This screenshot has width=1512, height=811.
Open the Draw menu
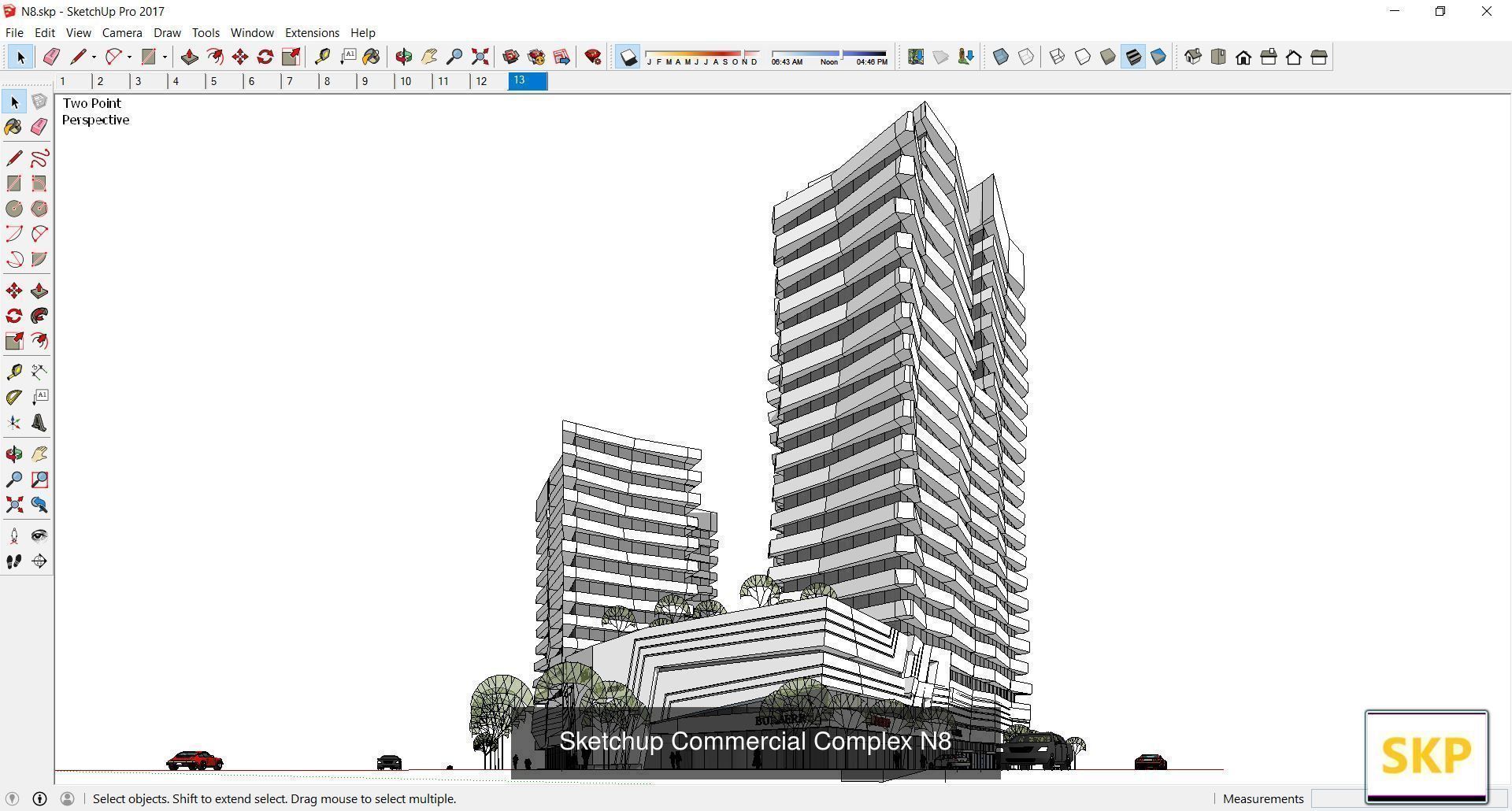(x=167, y=33)
